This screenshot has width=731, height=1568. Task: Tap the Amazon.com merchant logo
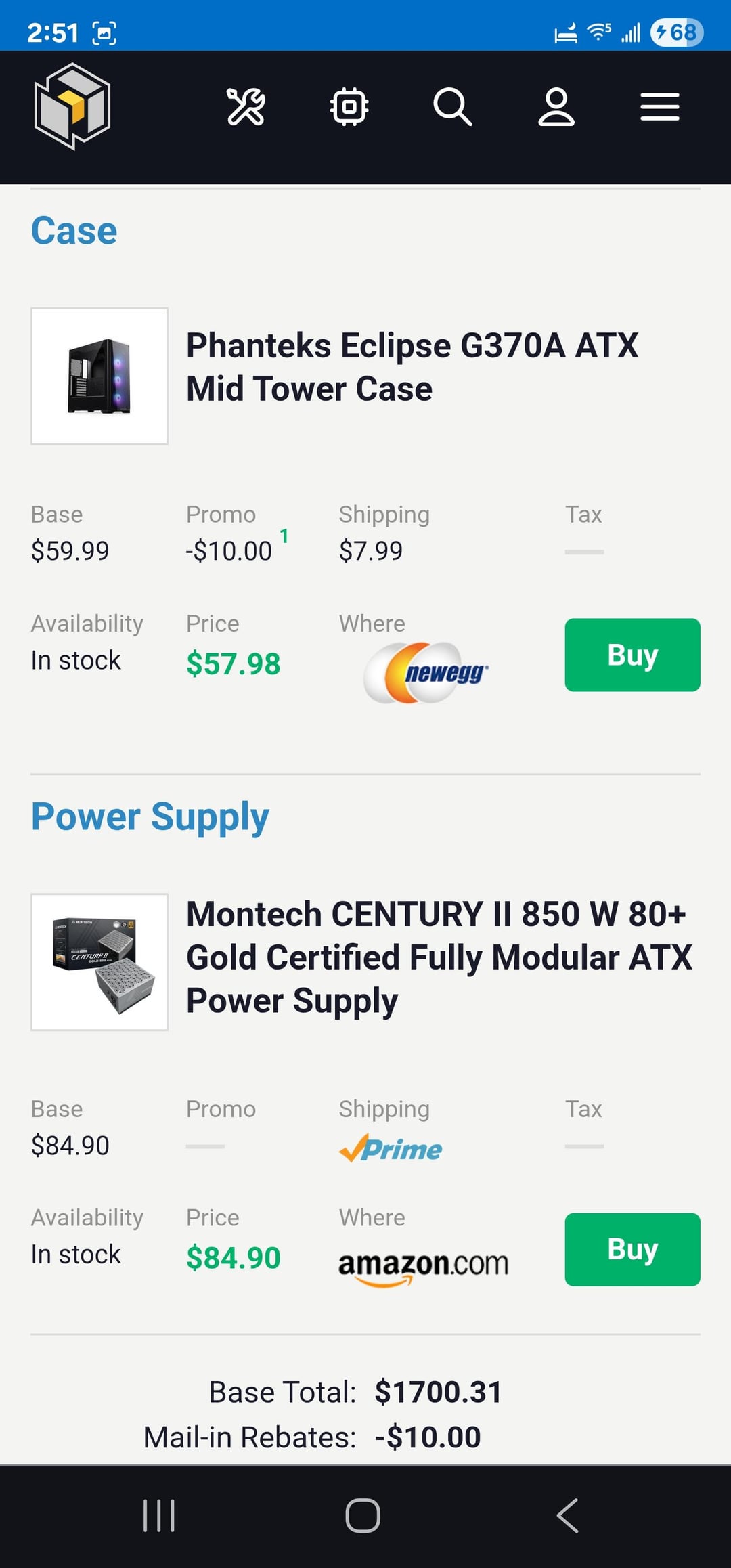(423, 1265)
